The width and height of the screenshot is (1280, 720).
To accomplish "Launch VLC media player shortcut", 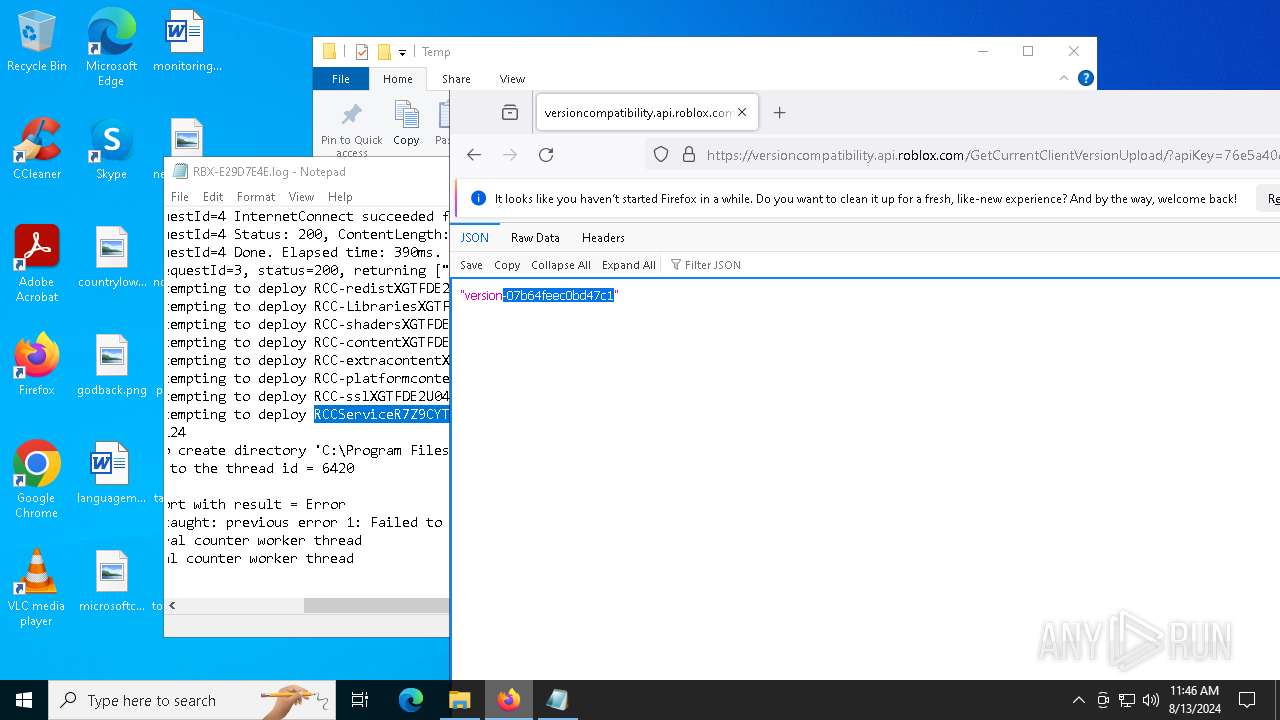I will point(37,588).
